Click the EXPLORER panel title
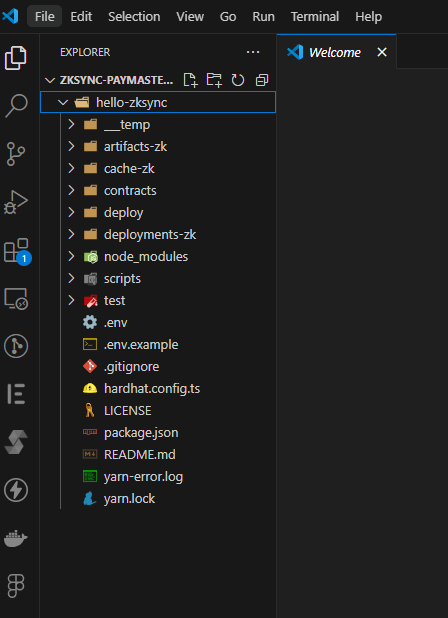448x618 pixels. click(85, 52)
